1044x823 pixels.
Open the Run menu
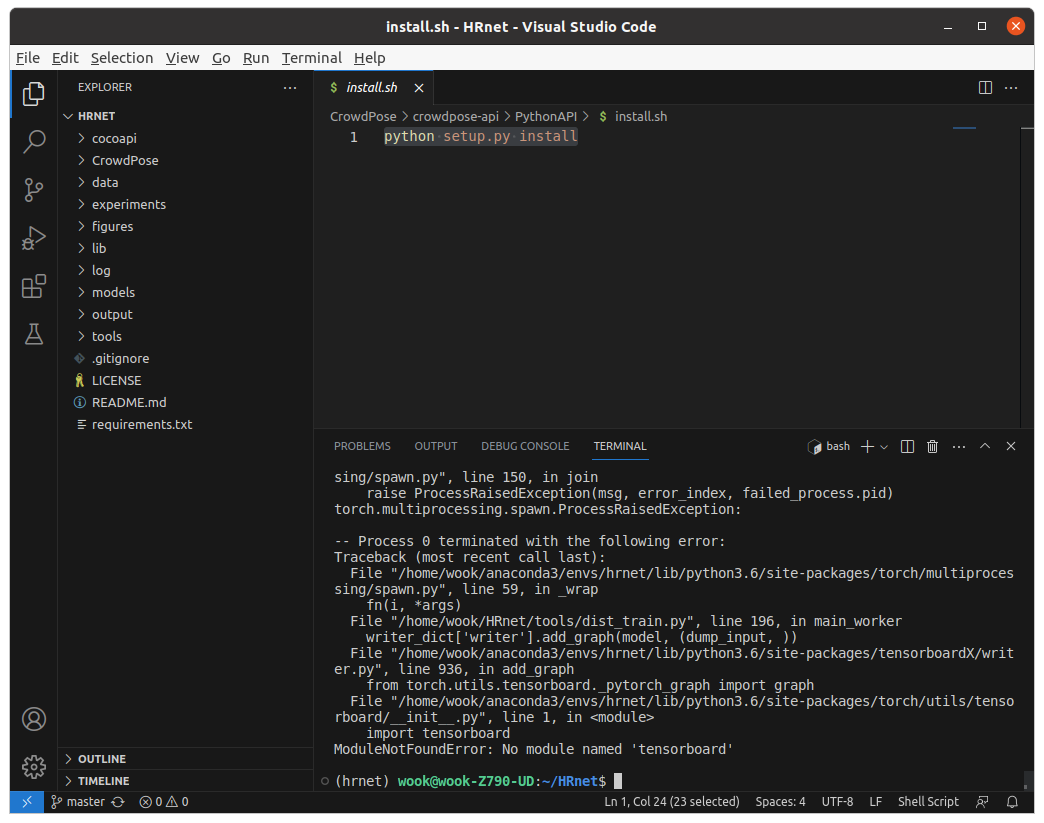coord(256,58)
